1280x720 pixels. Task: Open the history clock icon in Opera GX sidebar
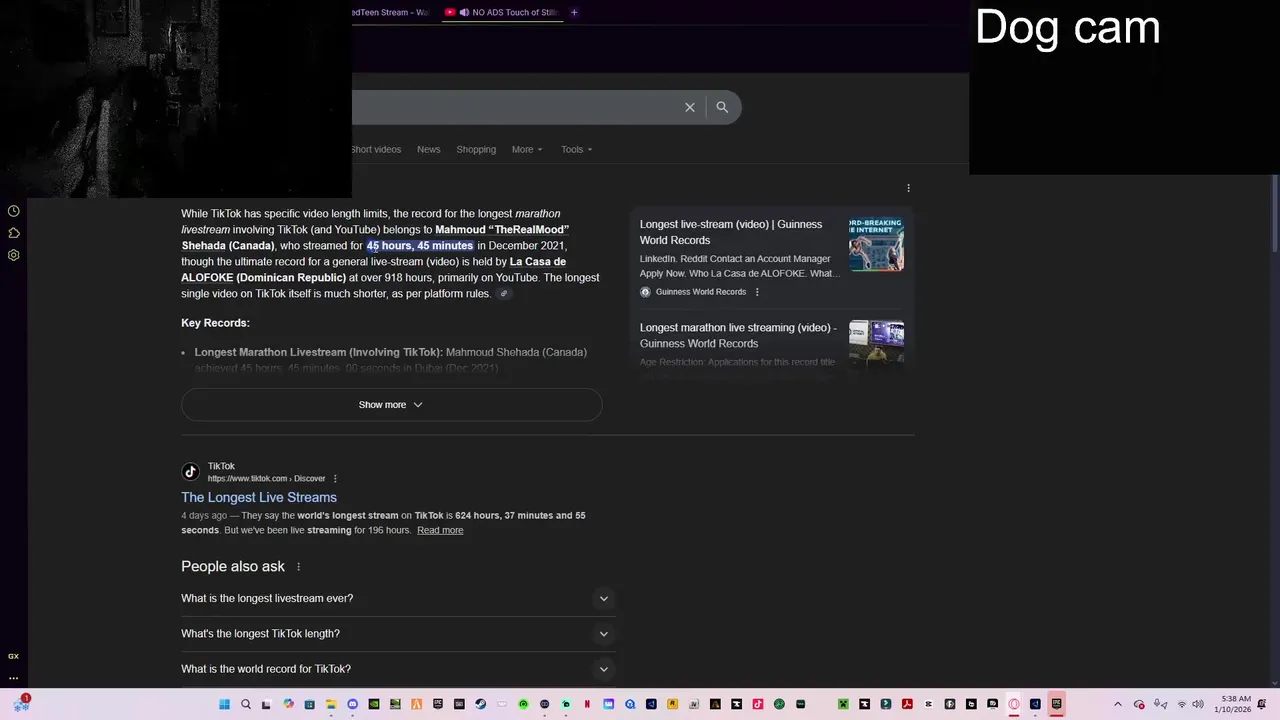point(14,211)
